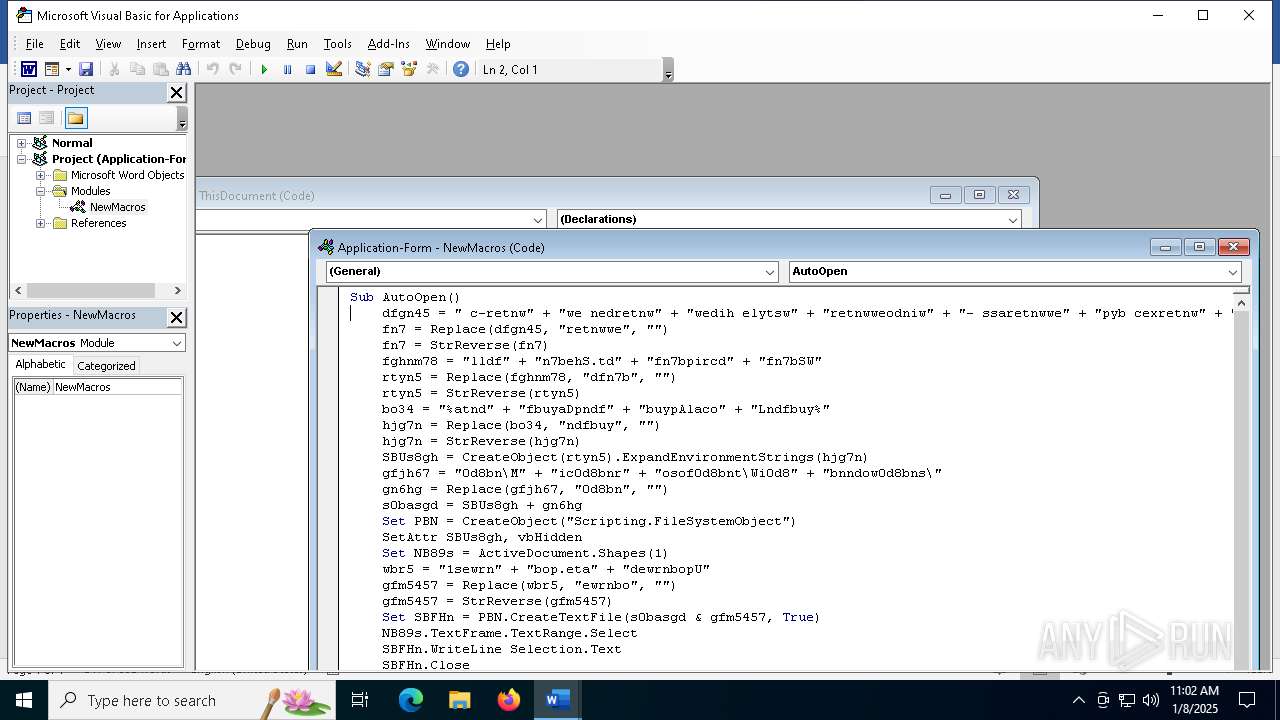Select the NewMacros module in tree

117,207
